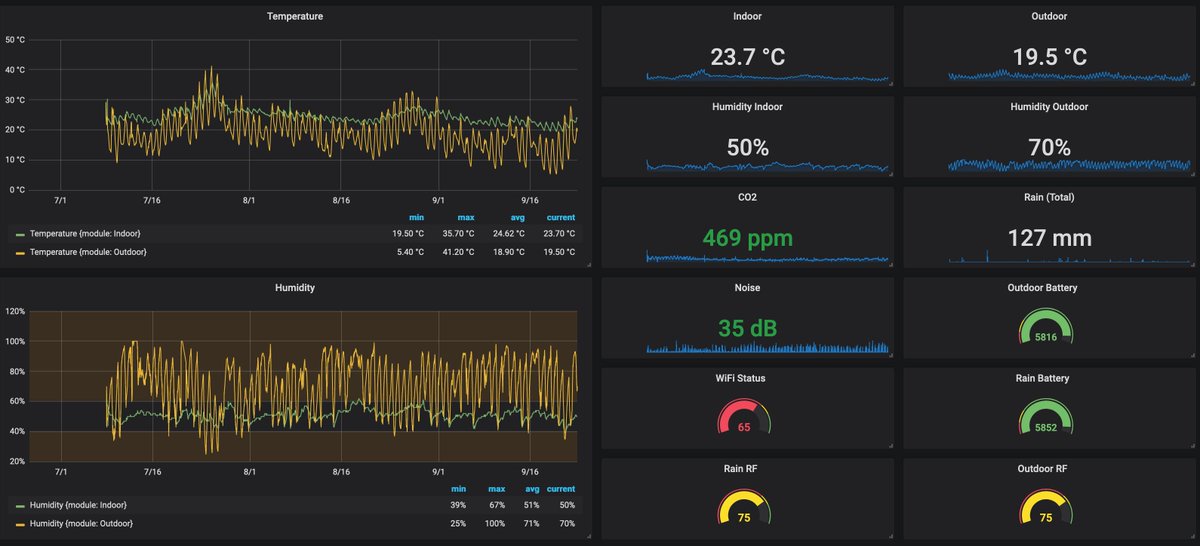Sort Humidity legend by current column
This screenshot has width=1200, height=546.
561,489
